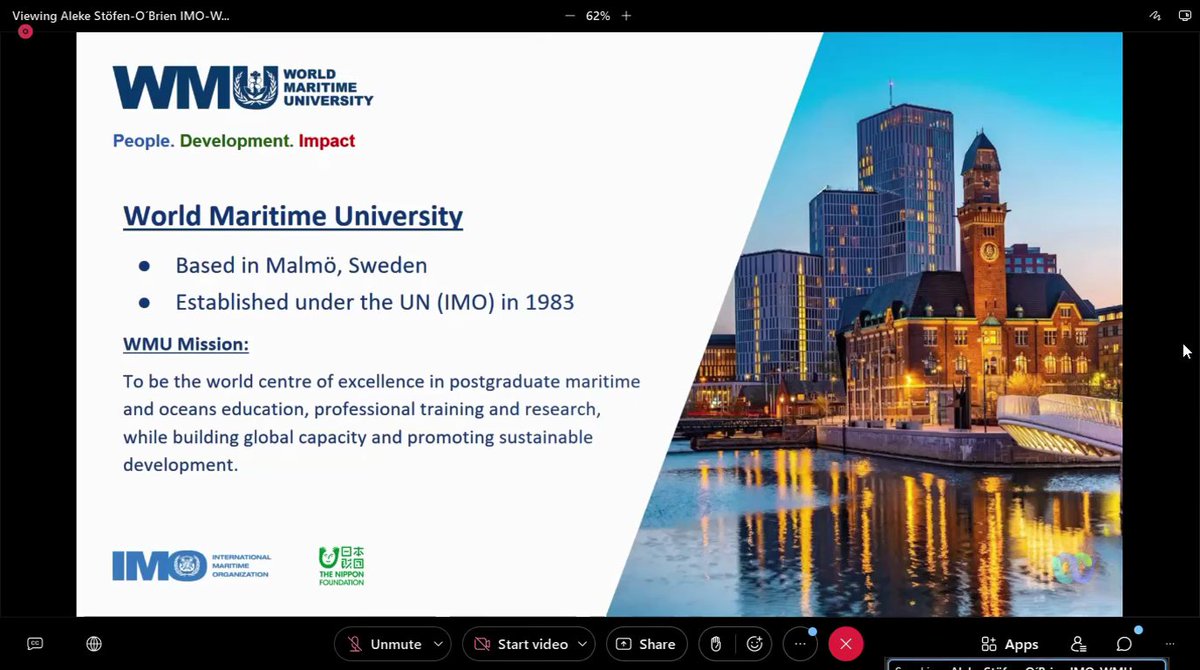
Task: Click the WMU logo on the slide
Action: (x=243, y=88)
